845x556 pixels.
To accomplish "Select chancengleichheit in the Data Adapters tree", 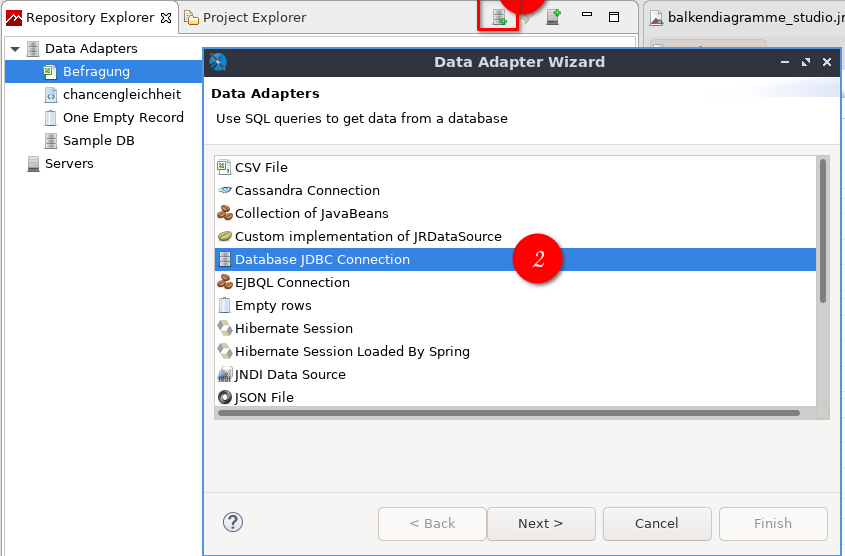I will pos(122,95).
